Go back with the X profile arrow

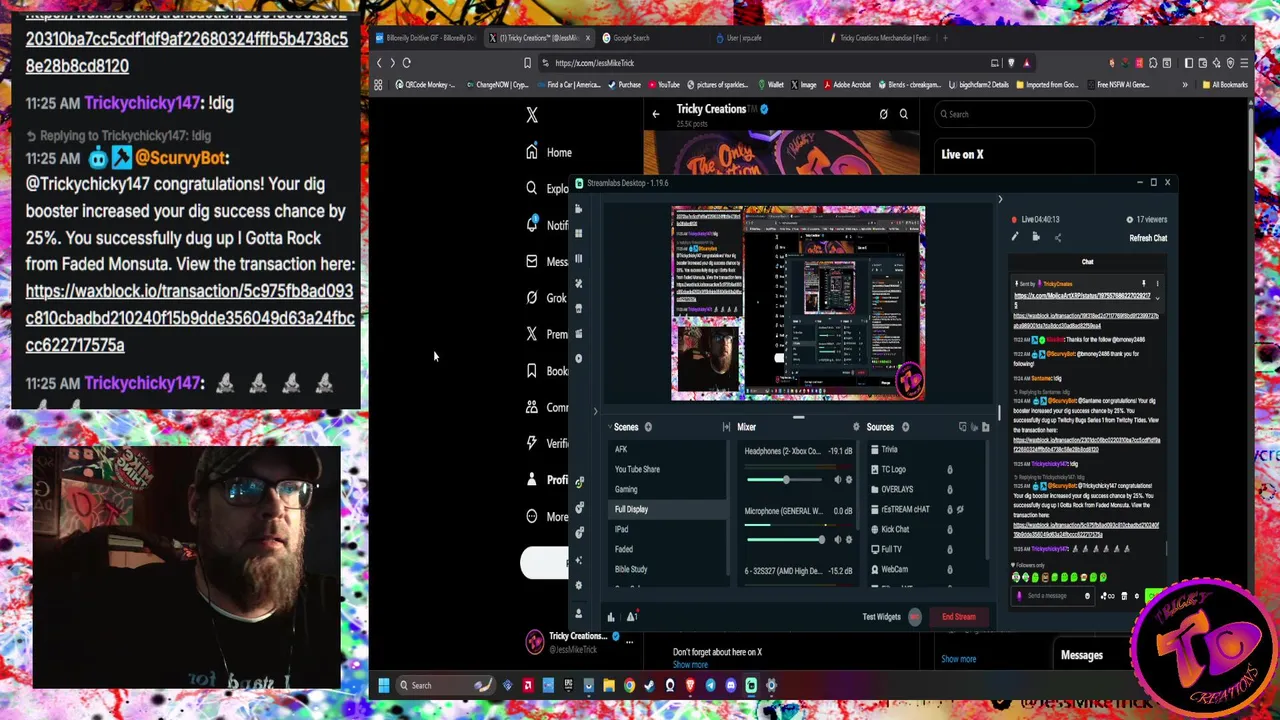656,114
